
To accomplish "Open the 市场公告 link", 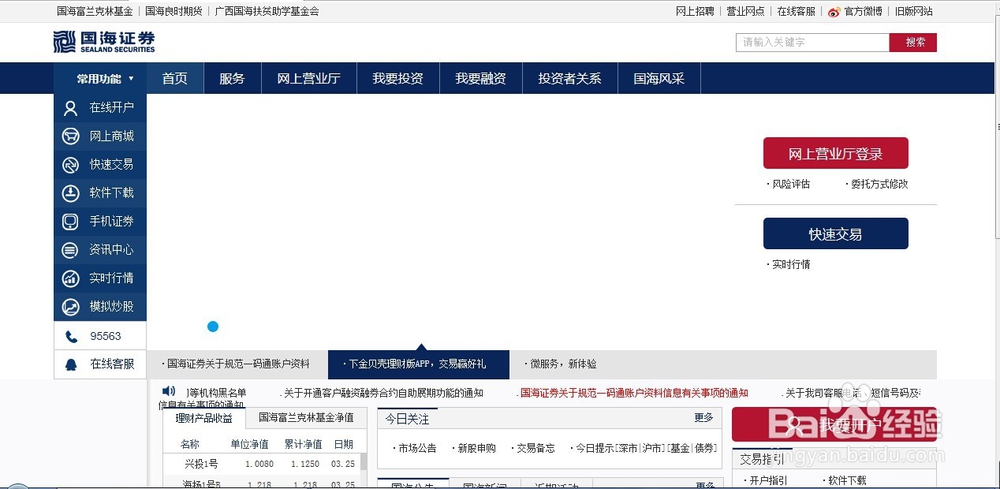I will [417, 448].
